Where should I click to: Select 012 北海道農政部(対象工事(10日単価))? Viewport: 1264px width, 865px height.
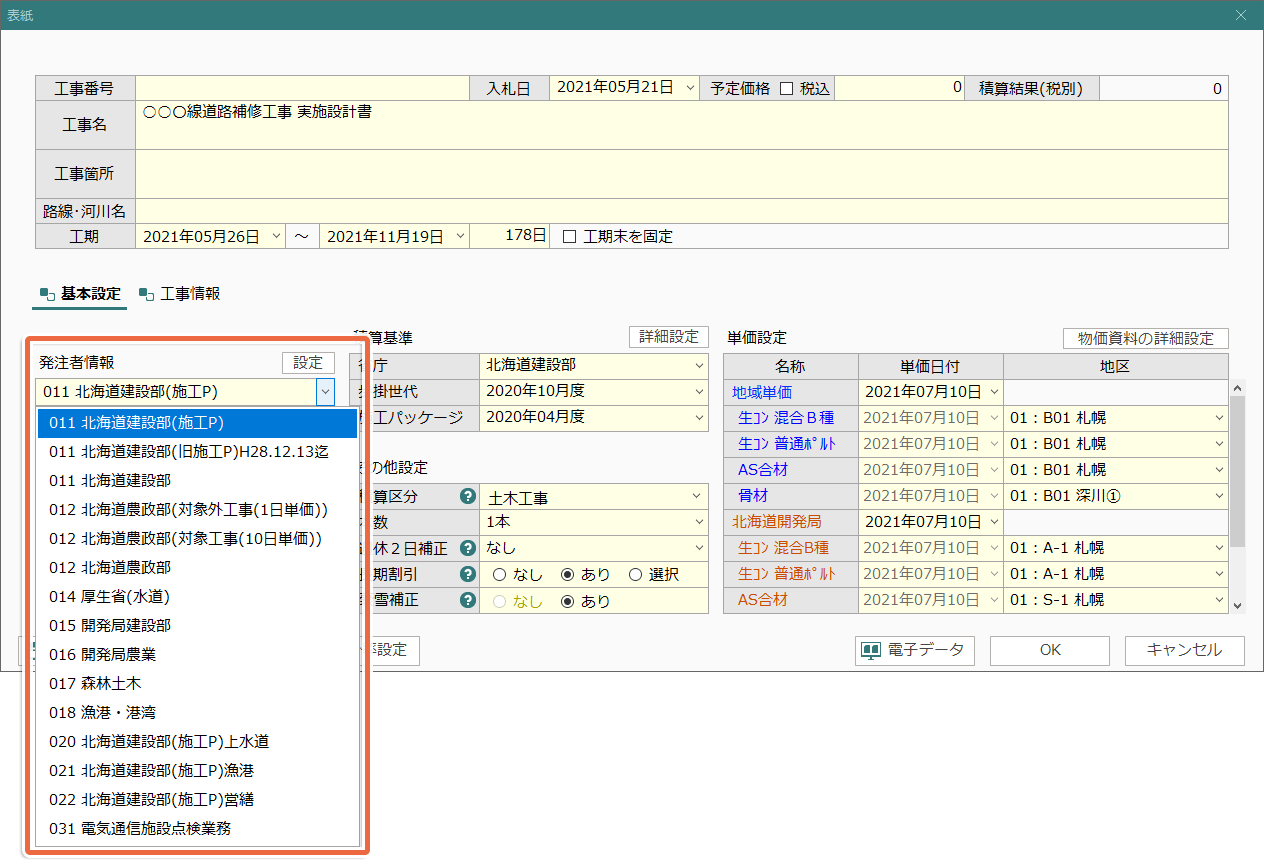tap(198, 539)
